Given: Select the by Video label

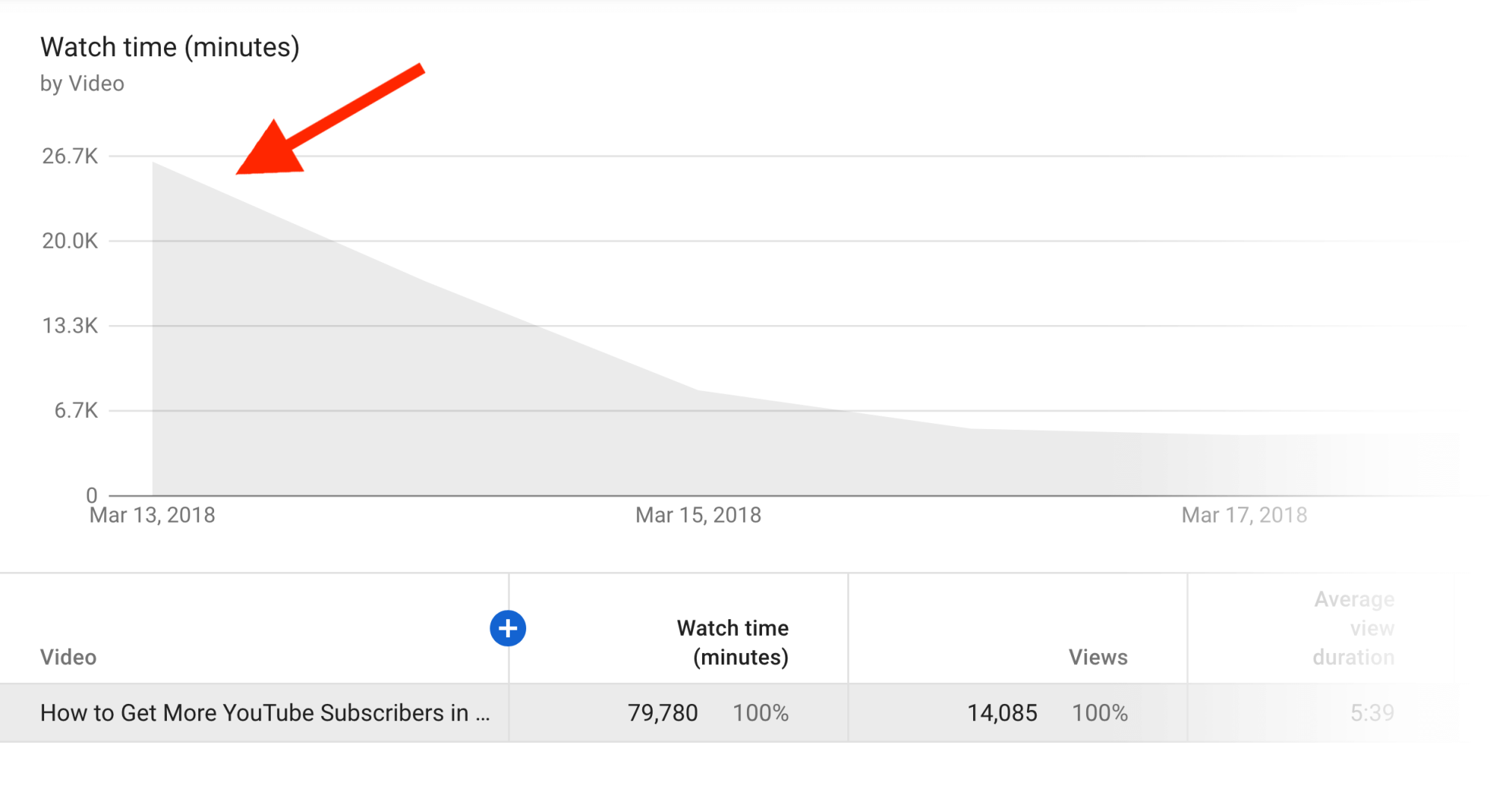Looking at the screenshot, I should coord(82,84).
